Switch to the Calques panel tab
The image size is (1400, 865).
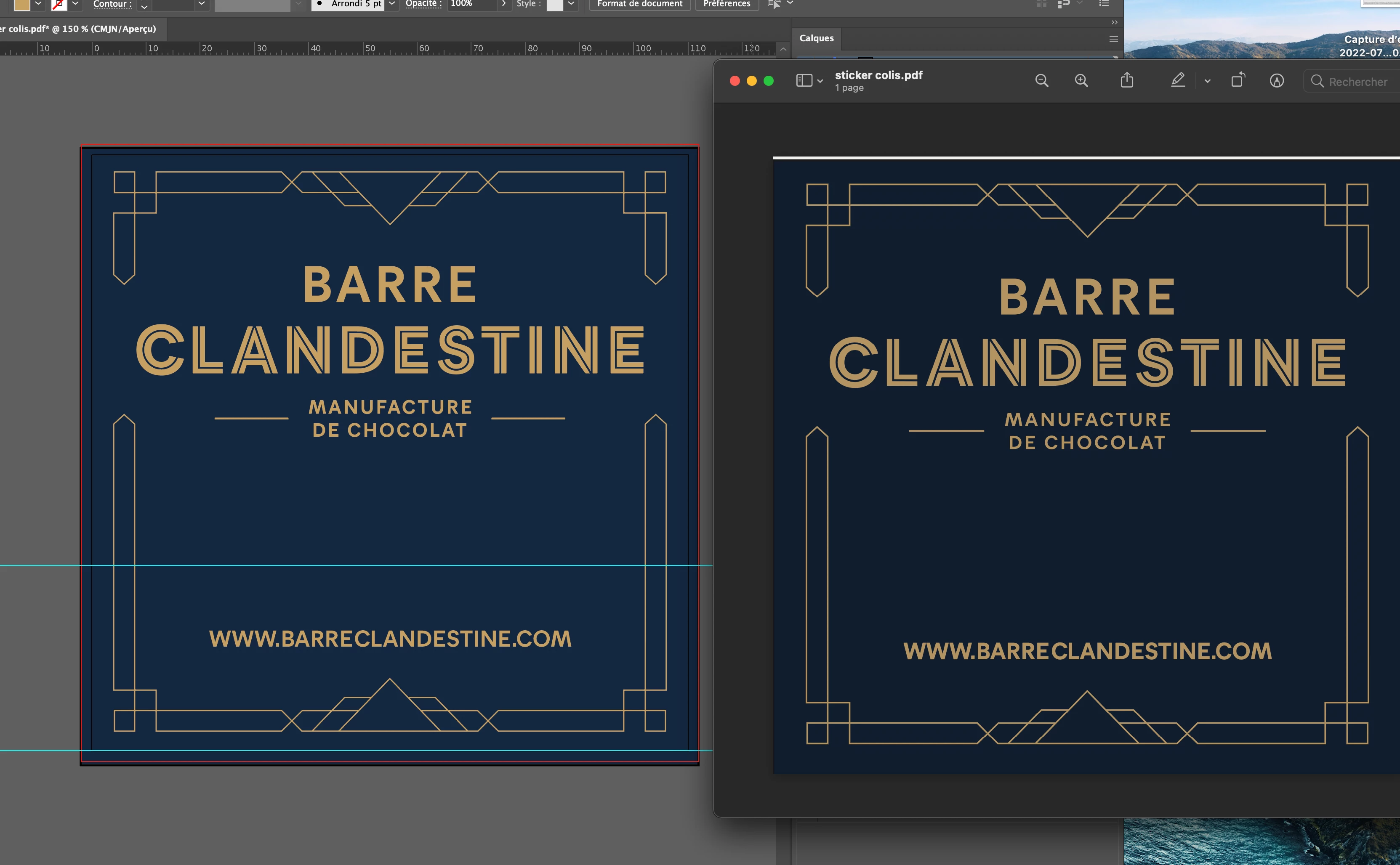point(816,38)
